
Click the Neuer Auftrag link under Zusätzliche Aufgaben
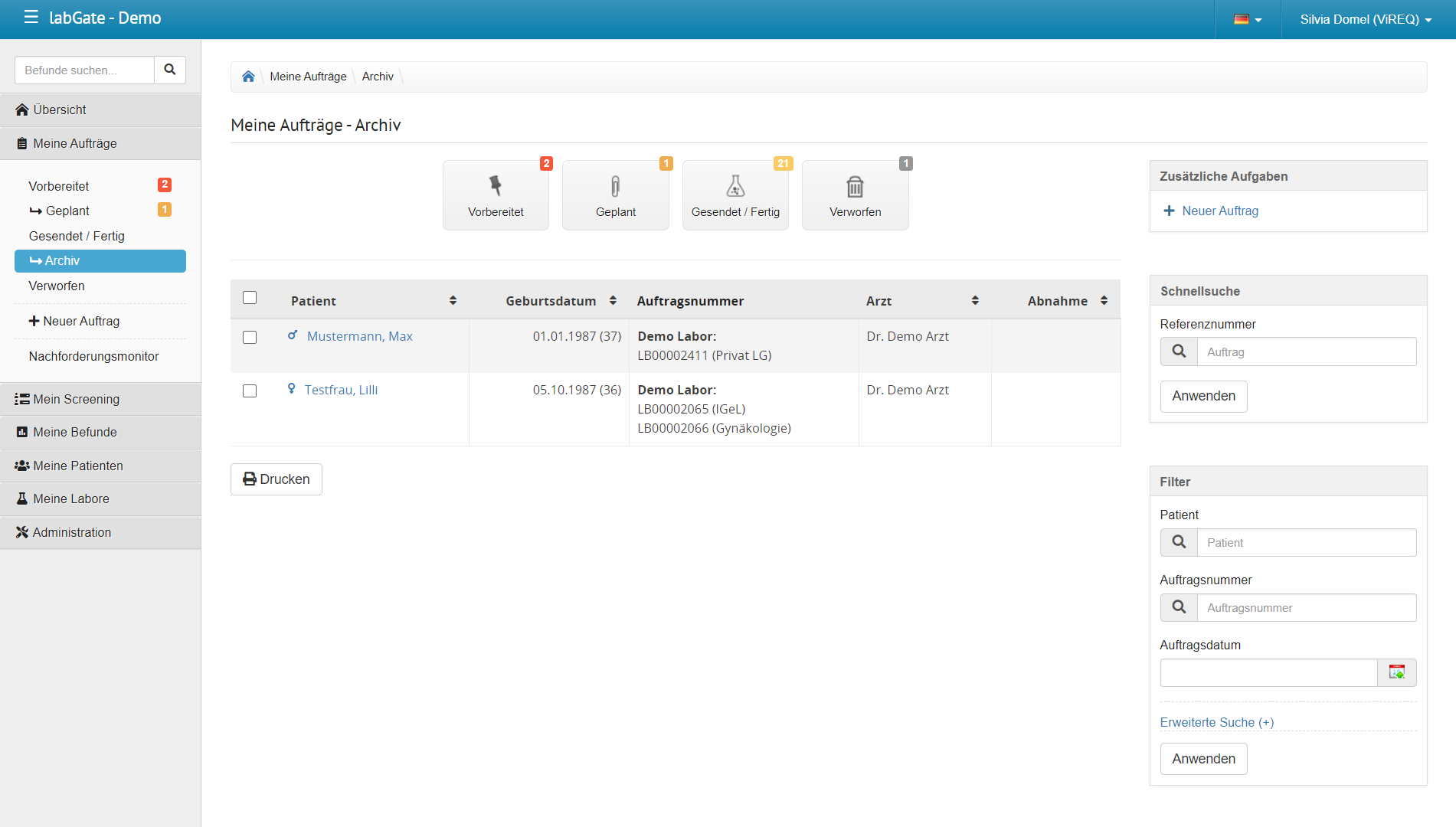[x=1219, y=211]
